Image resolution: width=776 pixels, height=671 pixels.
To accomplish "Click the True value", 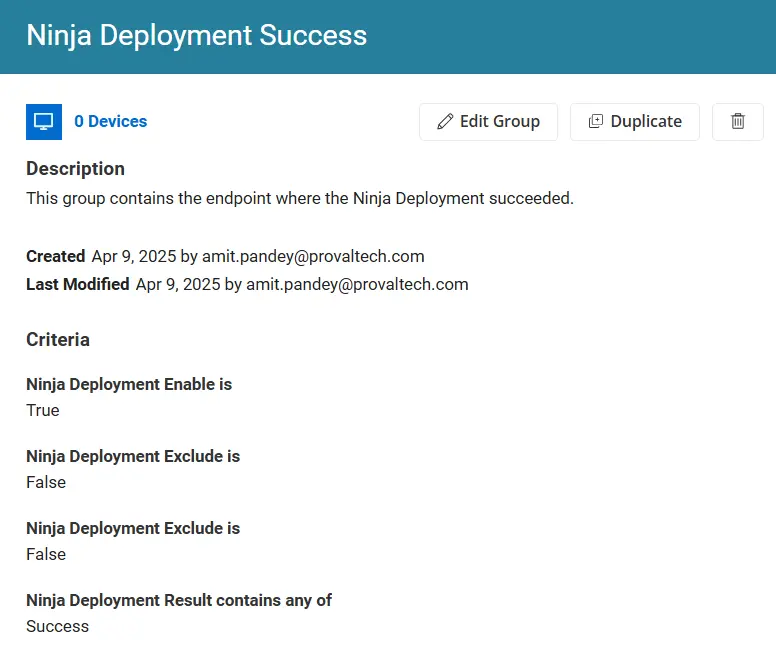I will tap(43, 411).
